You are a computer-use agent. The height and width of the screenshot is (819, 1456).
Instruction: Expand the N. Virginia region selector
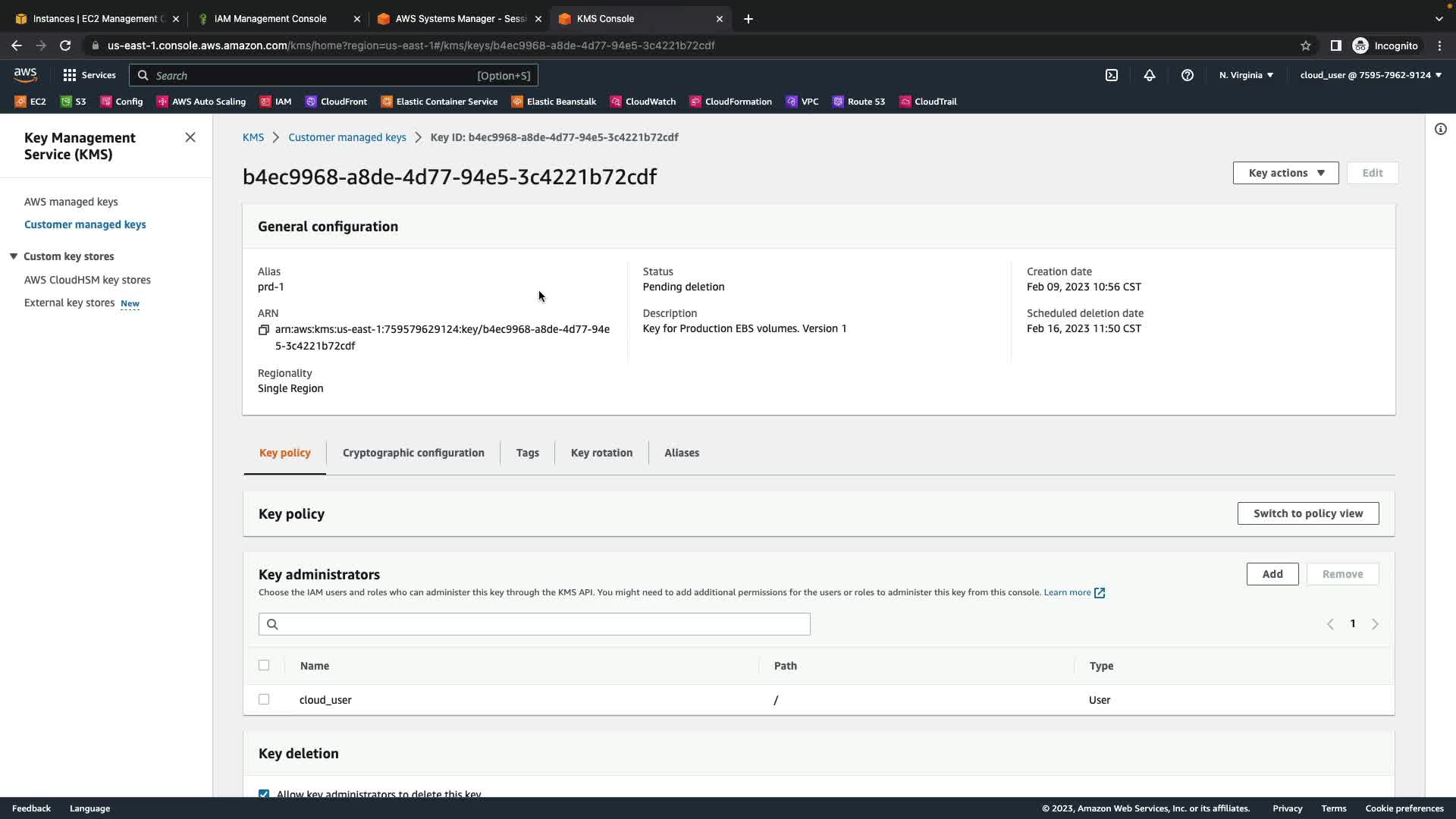click(1246, 75)
